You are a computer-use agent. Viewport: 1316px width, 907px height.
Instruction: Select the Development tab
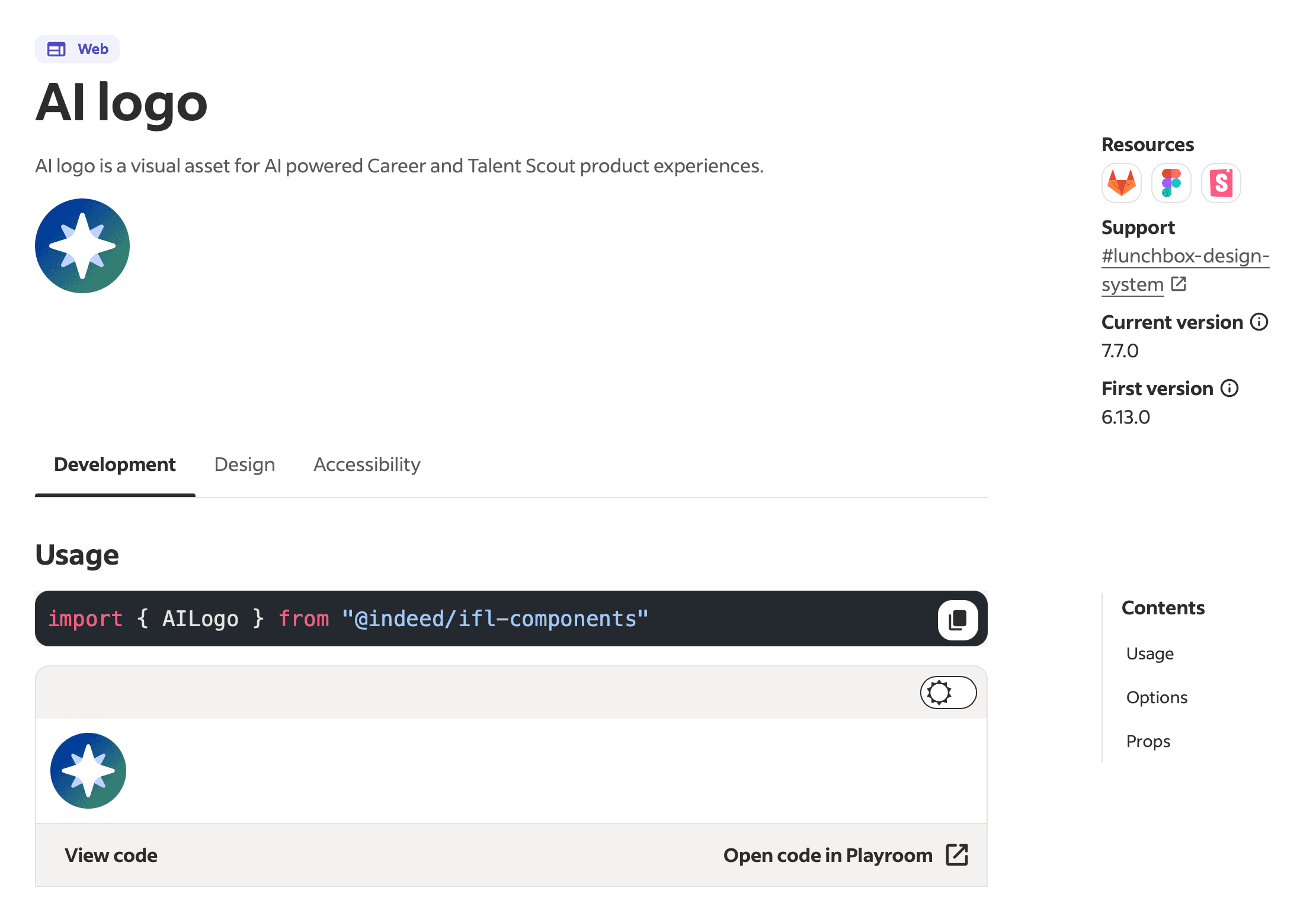coord(114,464)
